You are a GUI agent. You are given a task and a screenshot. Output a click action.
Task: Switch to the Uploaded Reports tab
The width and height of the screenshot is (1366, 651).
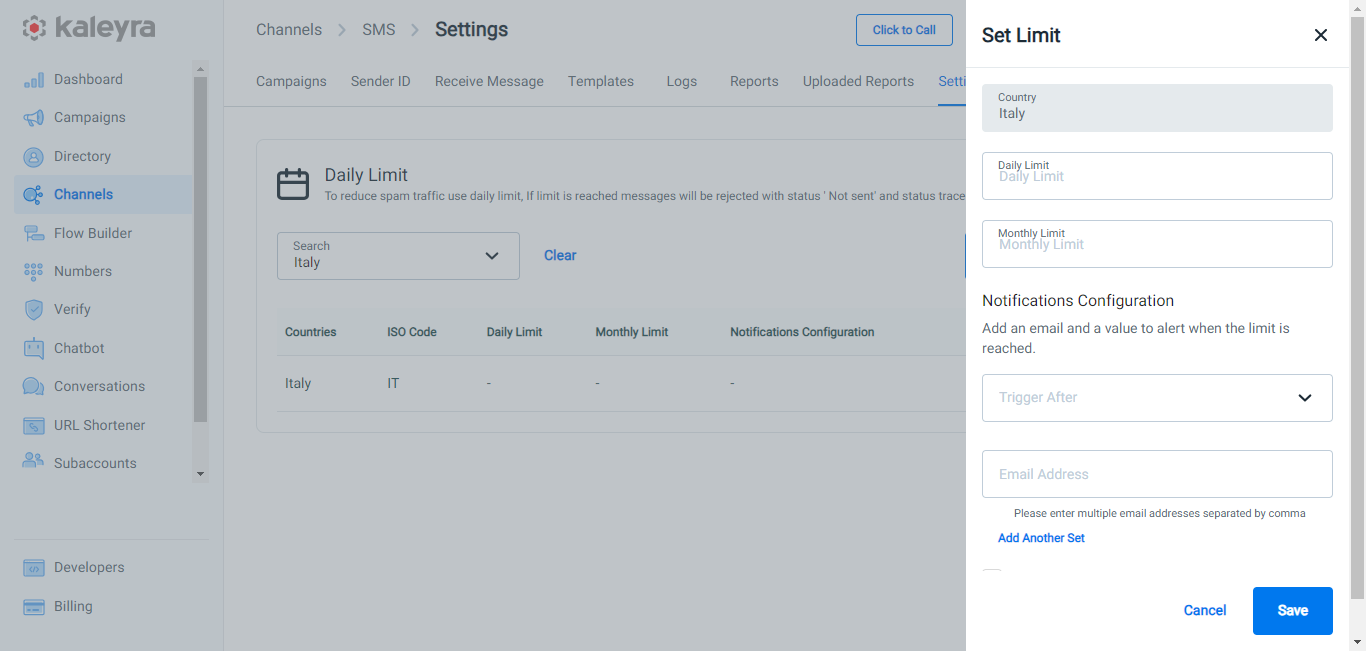(858, 81)
